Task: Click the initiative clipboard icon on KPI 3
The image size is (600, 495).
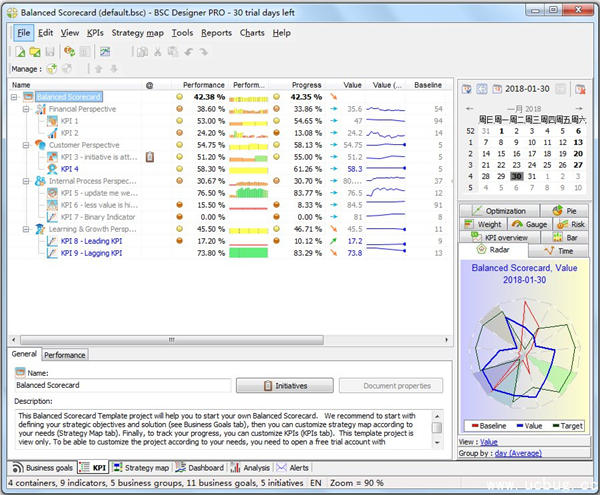Action: 149,157
